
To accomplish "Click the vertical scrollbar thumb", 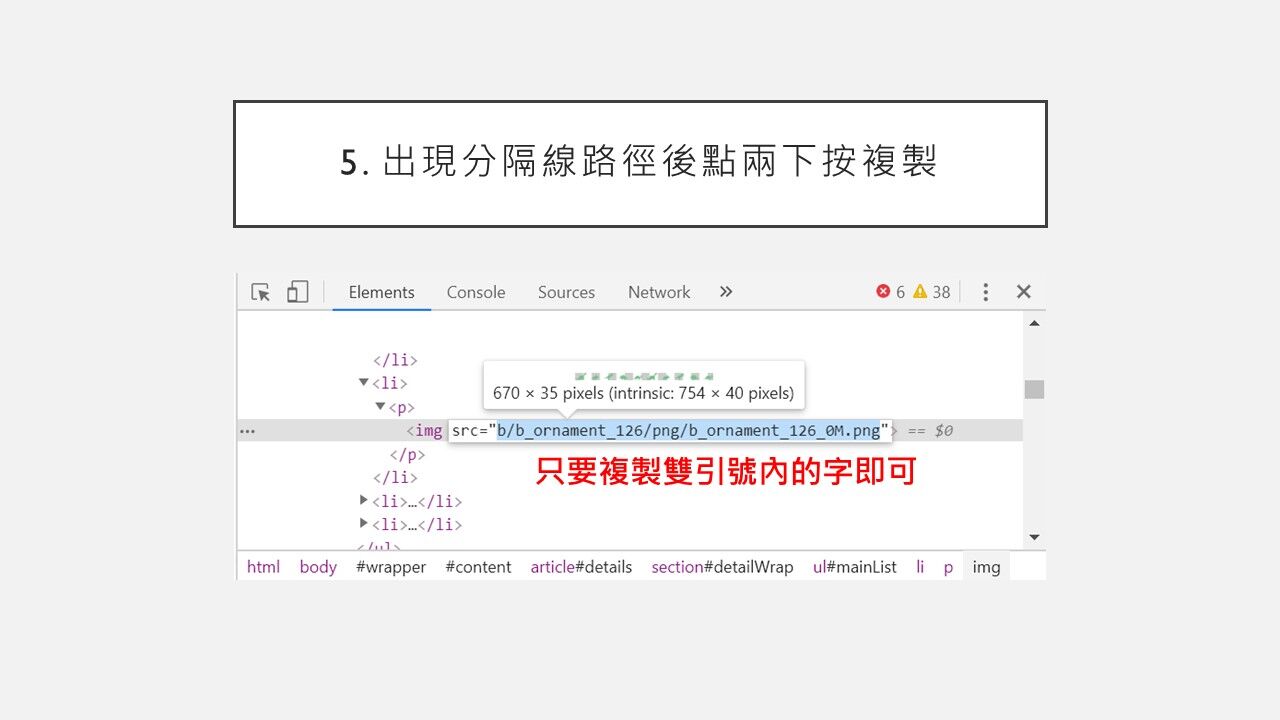I will (x=1034, y=389).
